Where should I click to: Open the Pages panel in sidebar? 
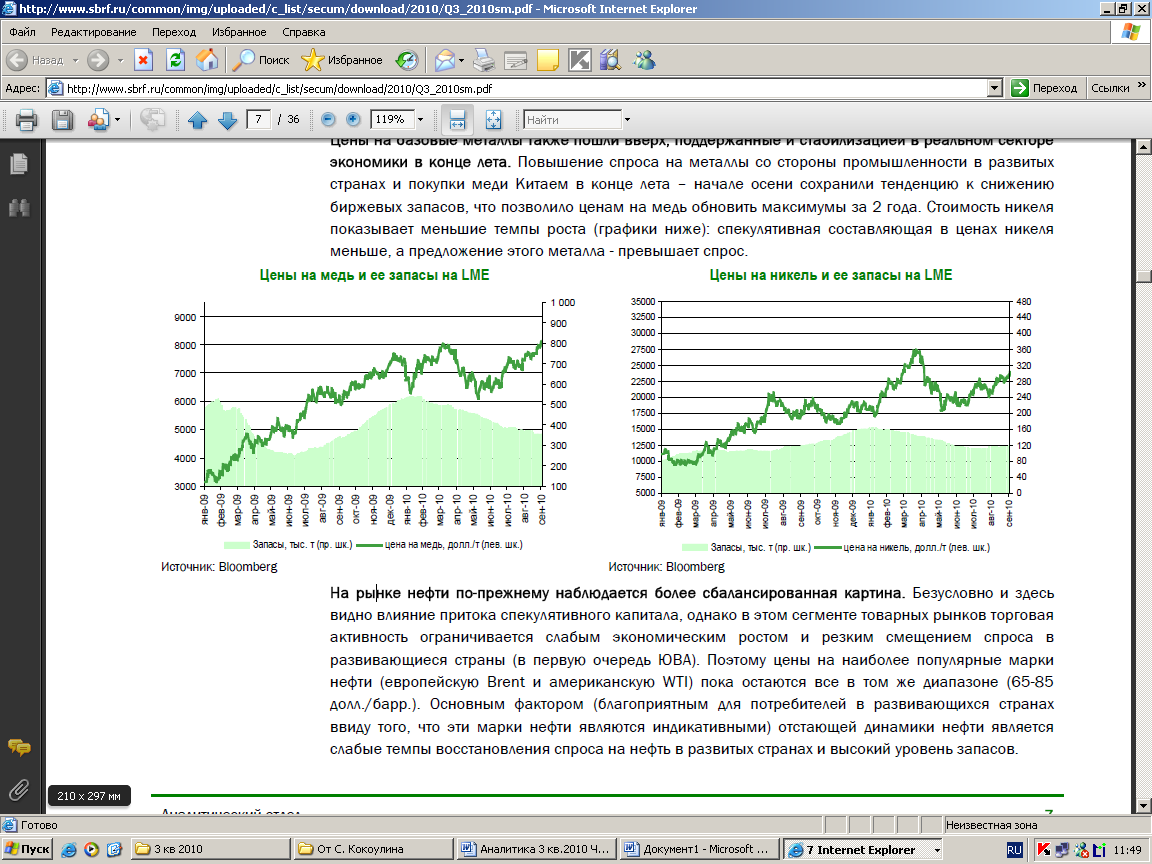tap(19, 164)
